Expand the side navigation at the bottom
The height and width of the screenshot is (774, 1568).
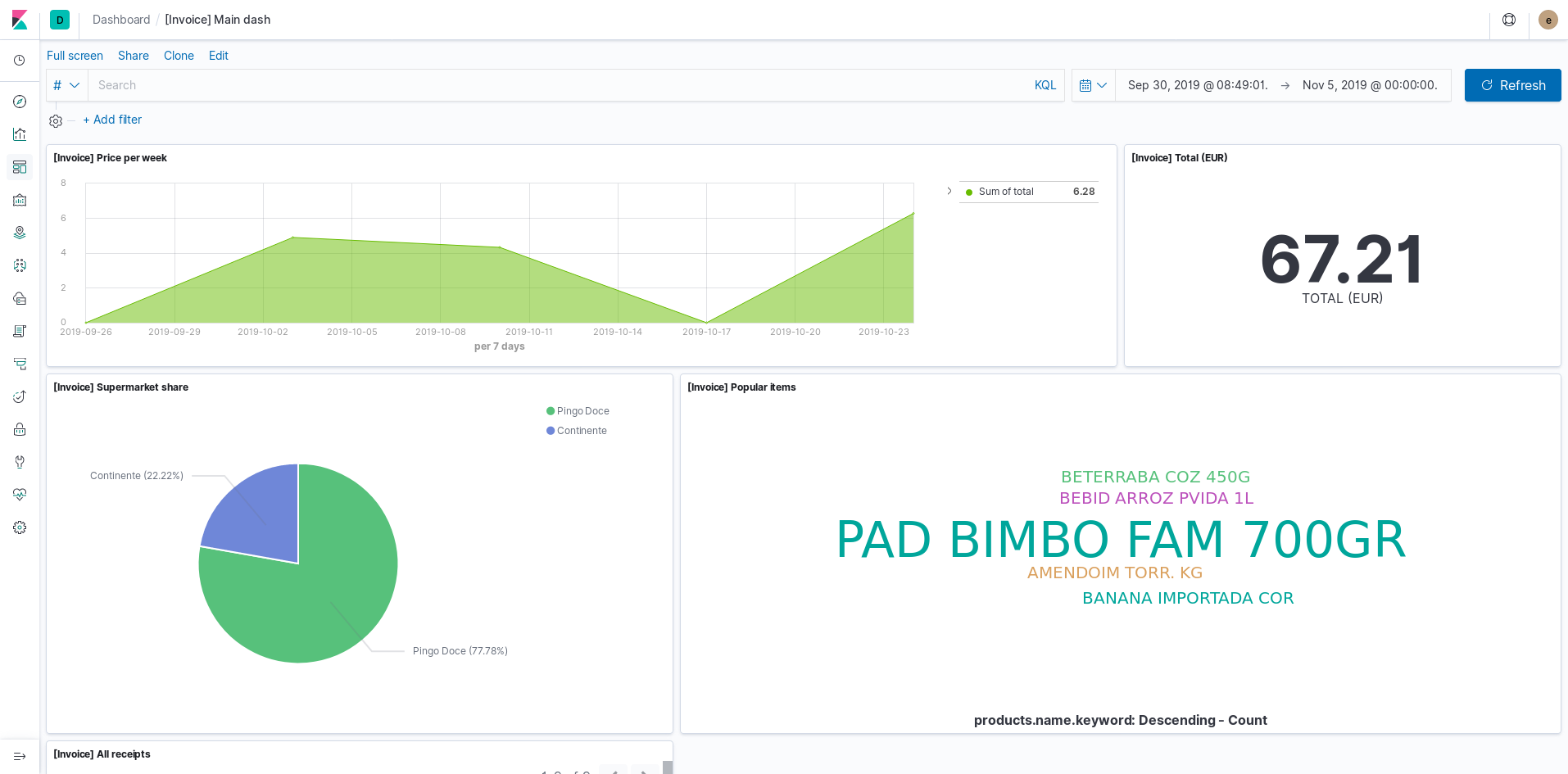pos(20,756)
